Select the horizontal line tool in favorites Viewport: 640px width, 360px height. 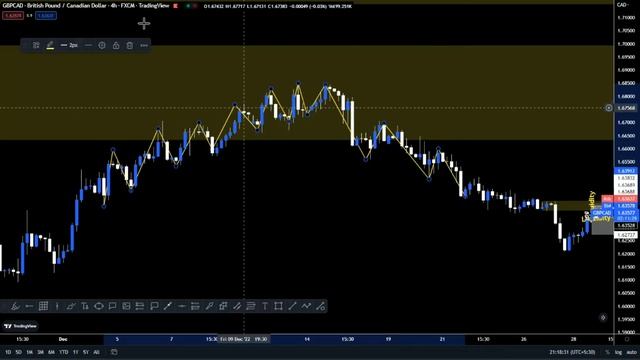182,306
